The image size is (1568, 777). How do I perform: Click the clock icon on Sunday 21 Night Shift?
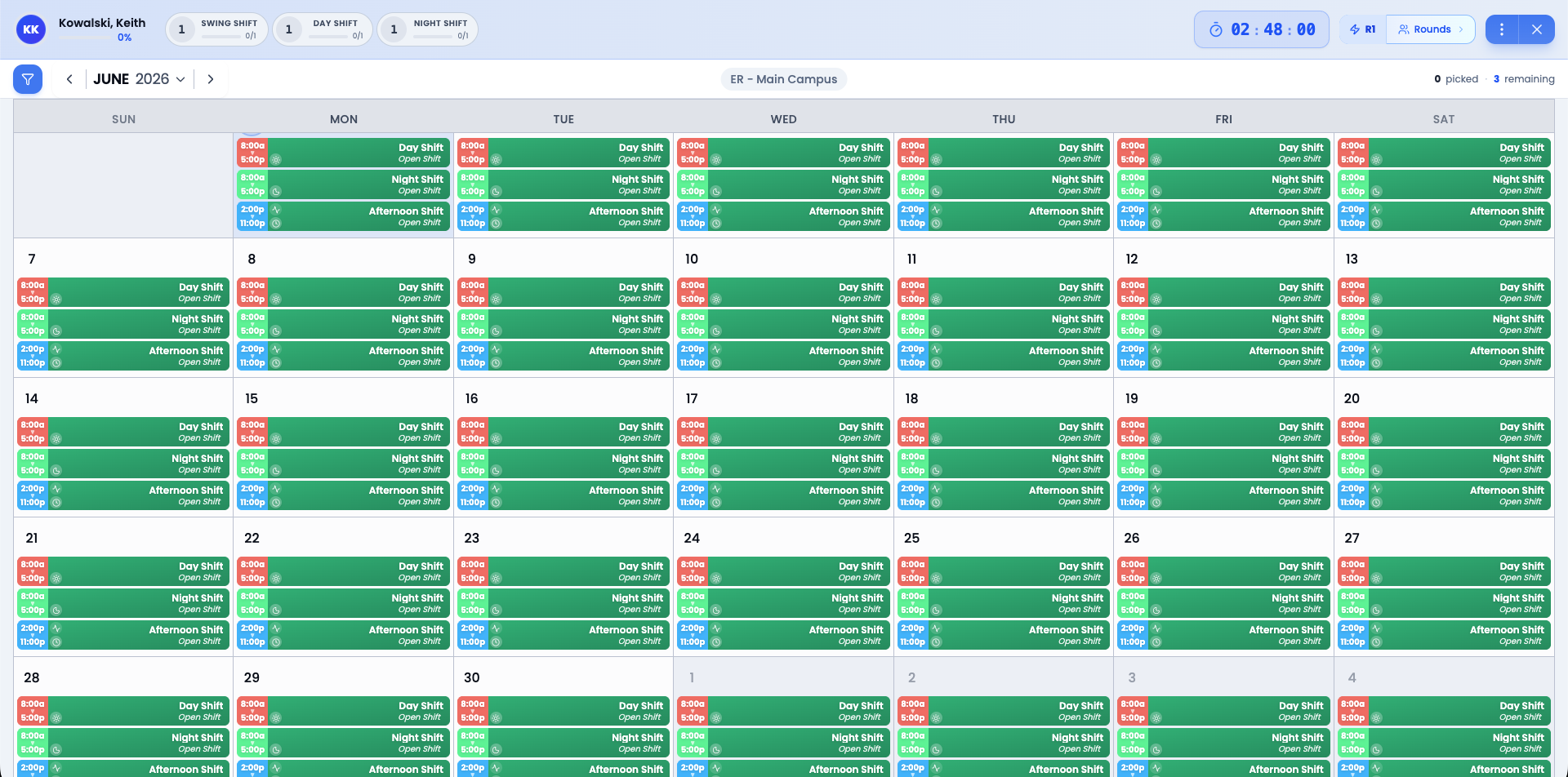pos(56,610)
